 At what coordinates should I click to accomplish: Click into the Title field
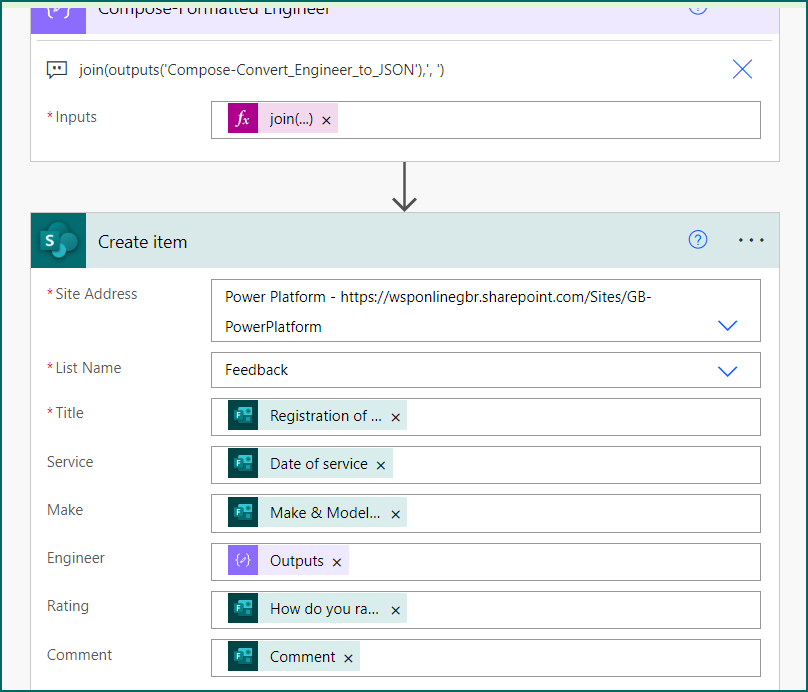pos(485,417)
